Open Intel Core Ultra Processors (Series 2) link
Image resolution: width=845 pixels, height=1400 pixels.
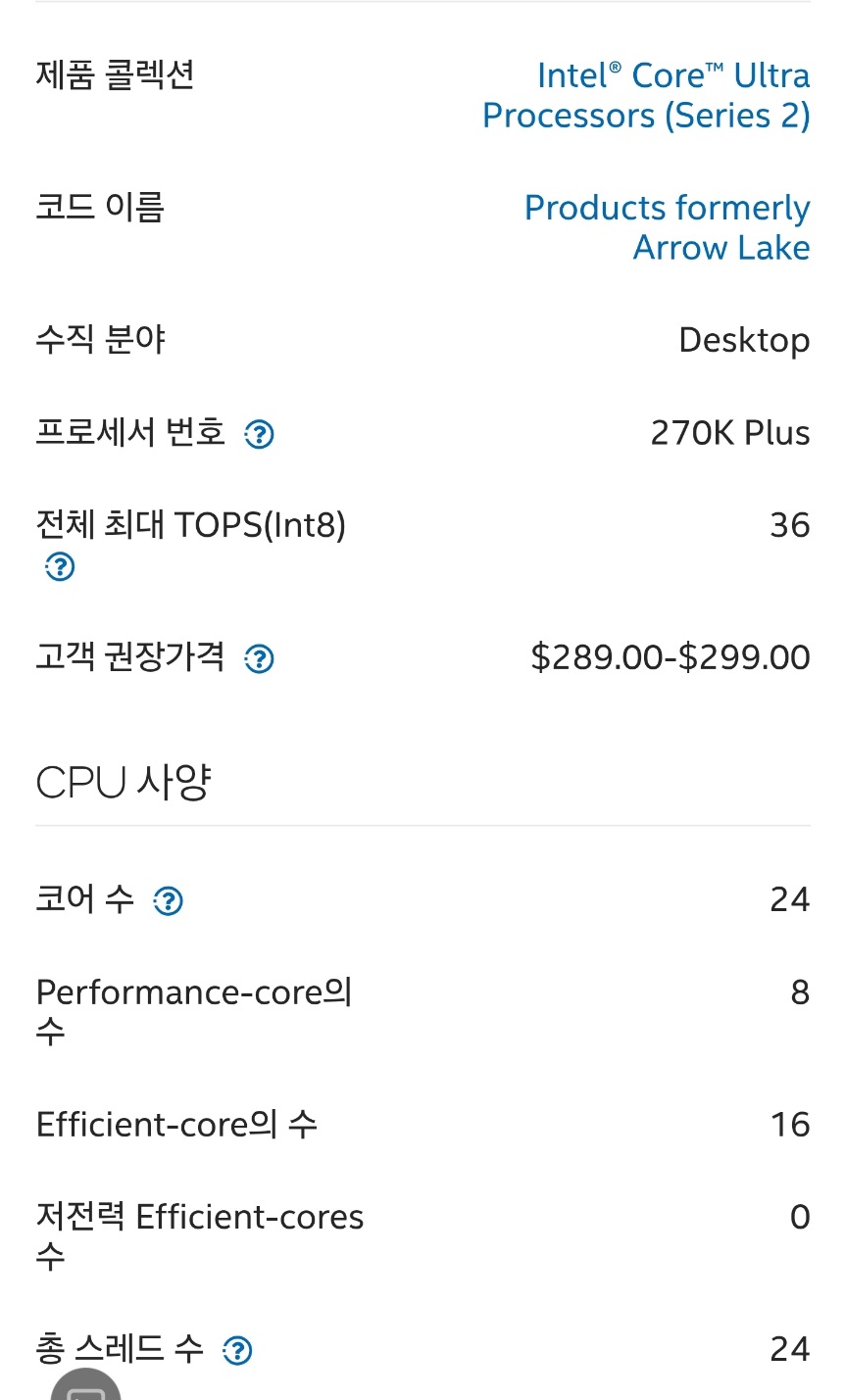pos(646,95)
